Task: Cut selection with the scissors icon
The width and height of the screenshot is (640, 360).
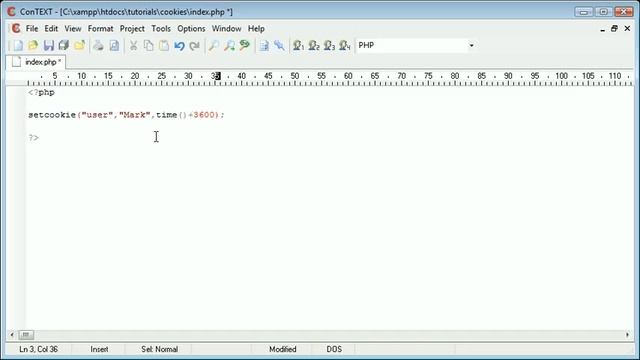Action: click(x=133, y=45)
